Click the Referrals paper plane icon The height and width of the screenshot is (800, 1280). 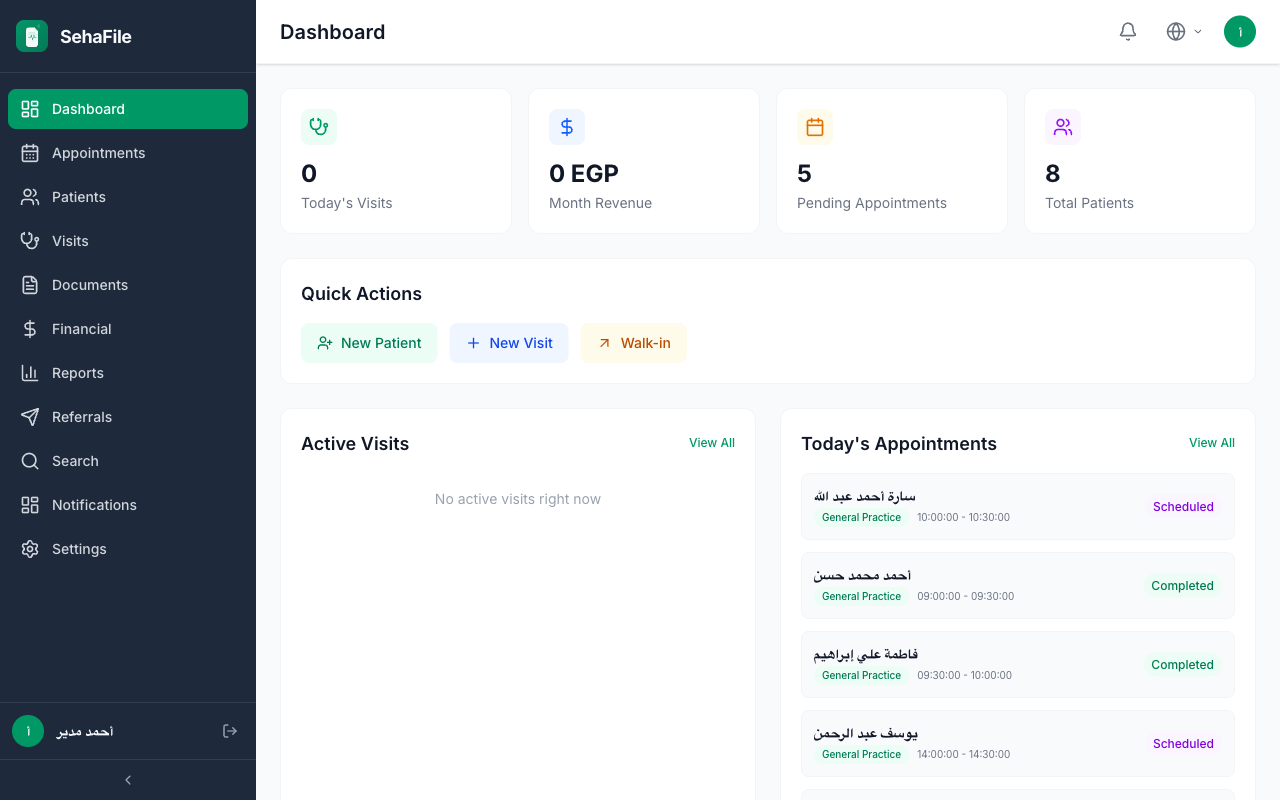click(30, 417)
